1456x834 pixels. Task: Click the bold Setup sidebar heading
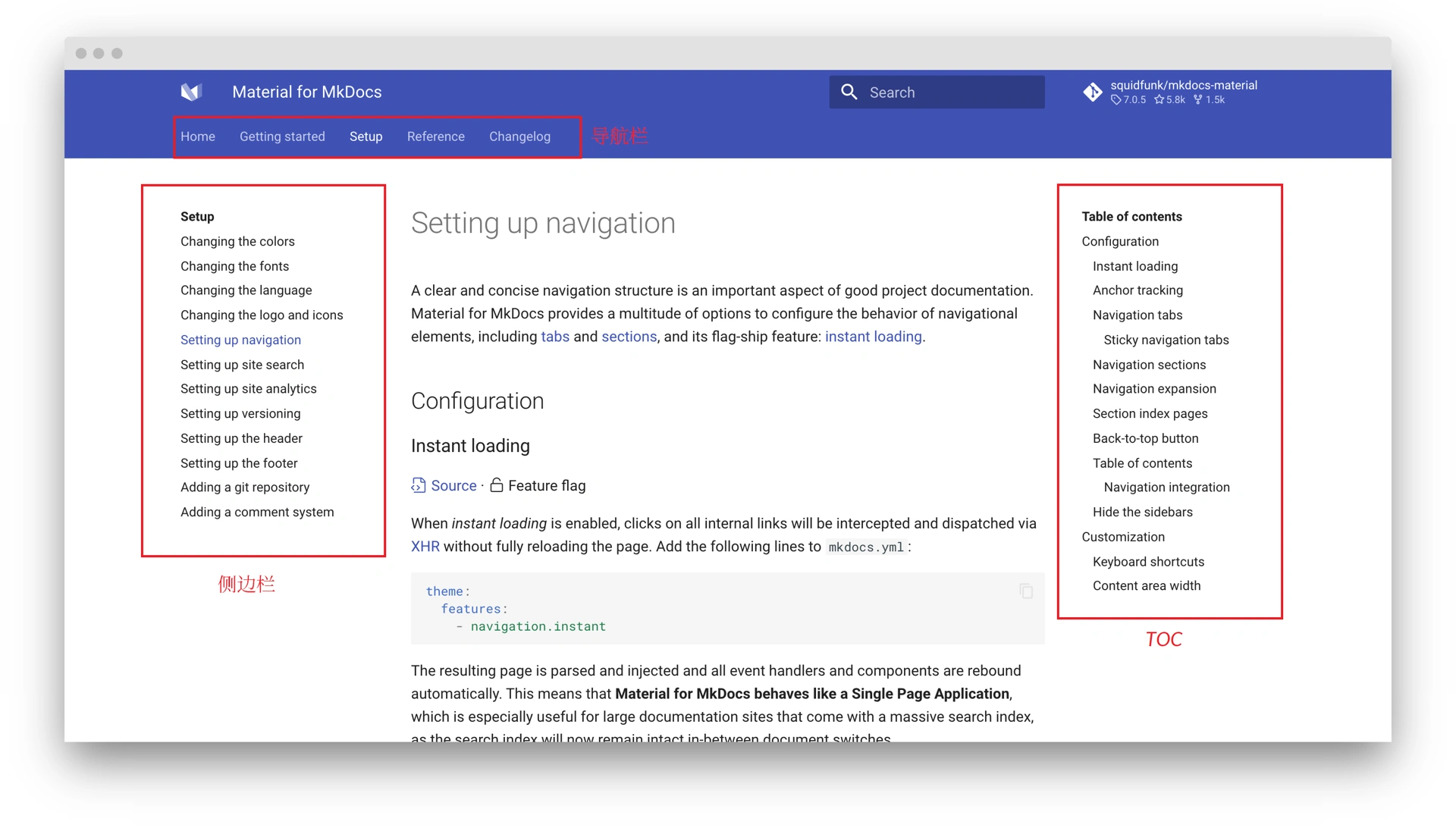197,217
